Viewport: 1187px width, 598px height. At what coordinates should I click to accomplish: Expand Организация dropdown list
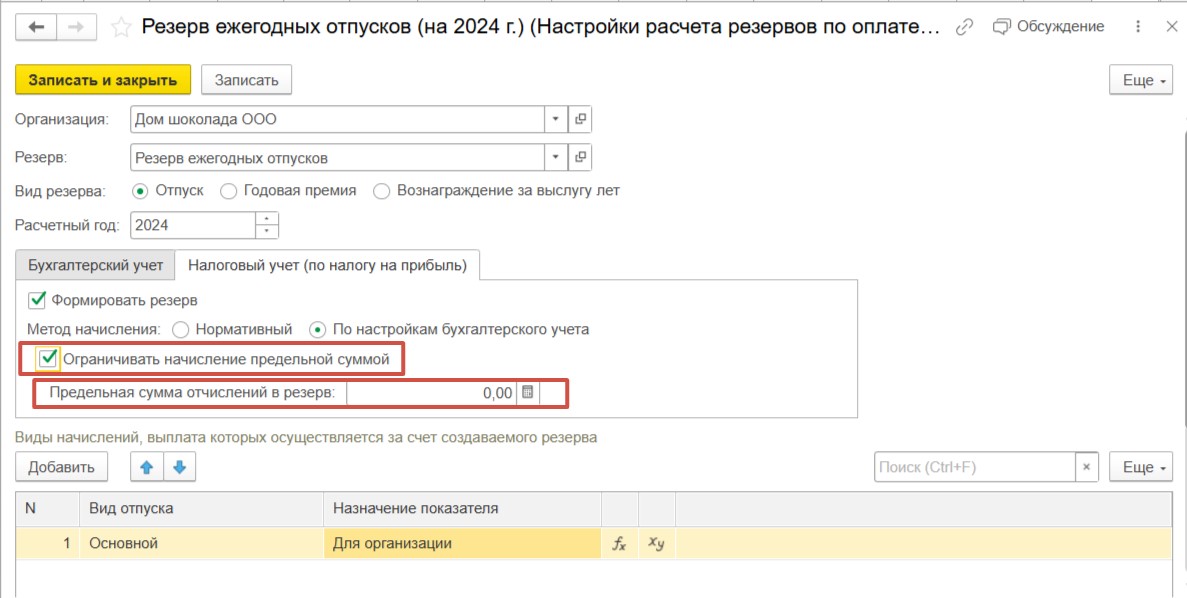556,120
